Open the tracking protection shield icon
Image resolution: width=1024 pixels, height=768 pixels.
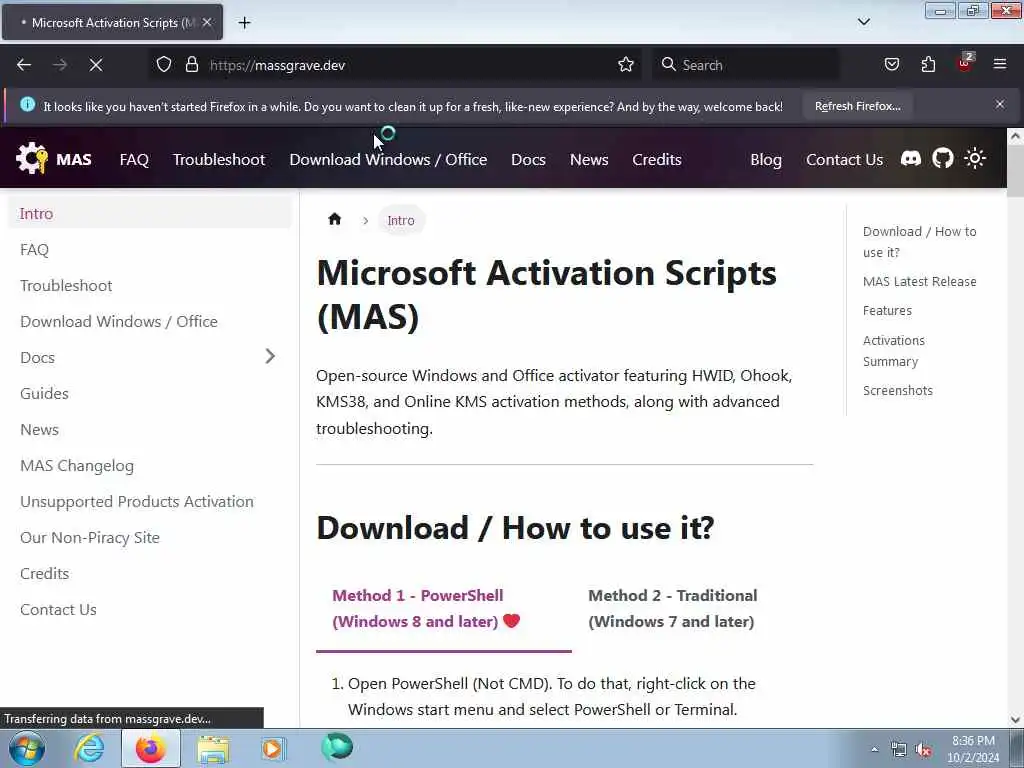(x=164, y=65)
